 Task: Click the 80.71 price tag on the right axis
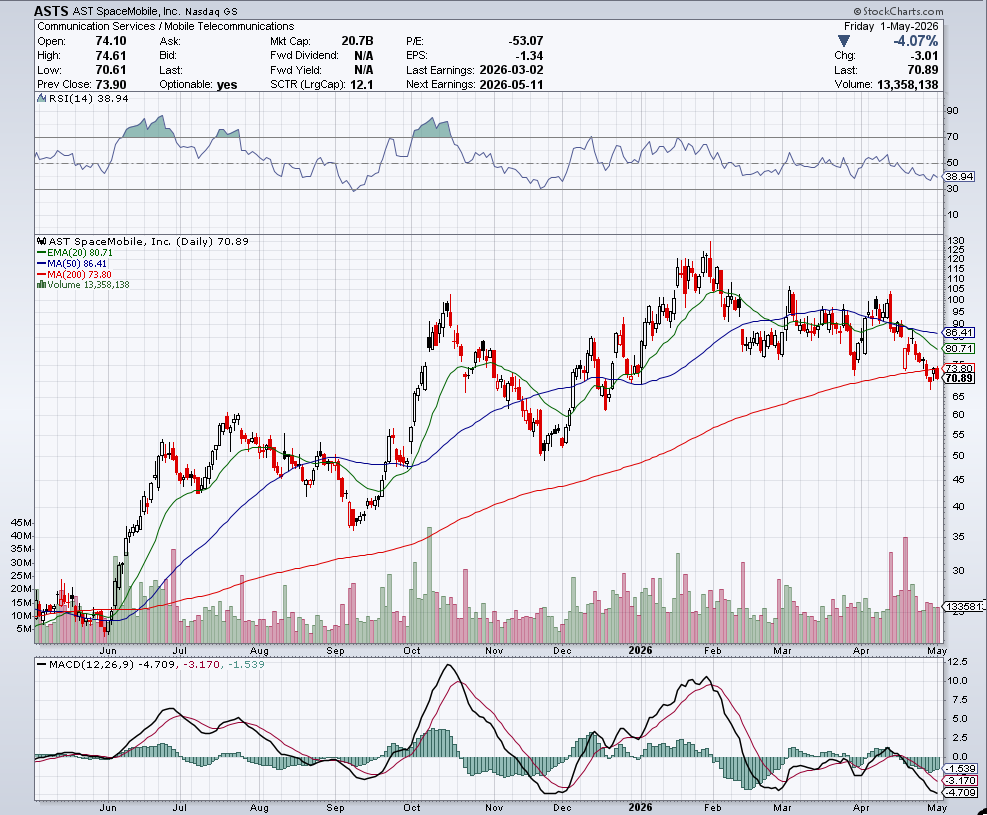[x=959, y=348]
